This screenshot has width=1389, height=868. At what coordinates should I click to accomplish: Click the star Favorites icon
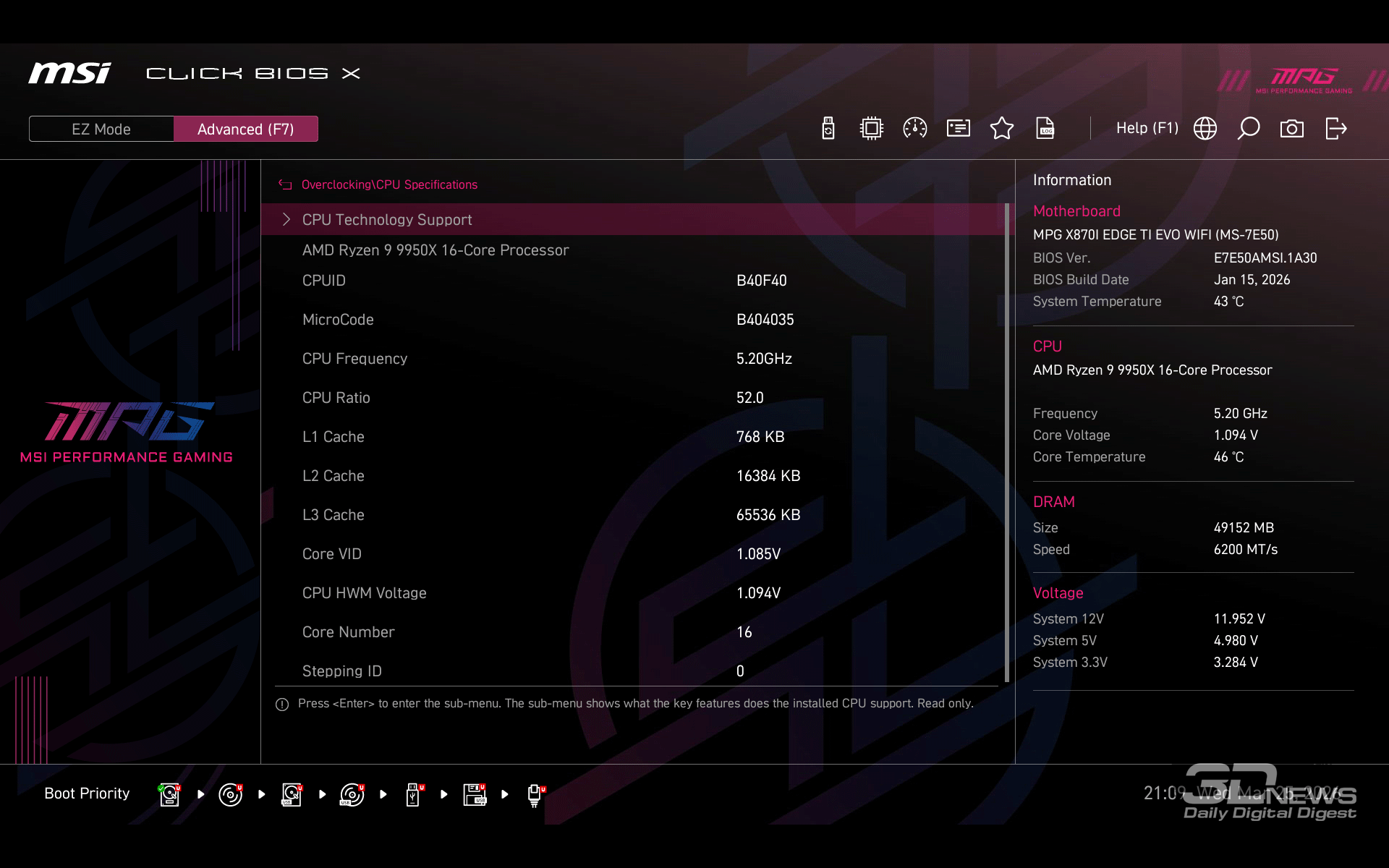point(1002,129)
